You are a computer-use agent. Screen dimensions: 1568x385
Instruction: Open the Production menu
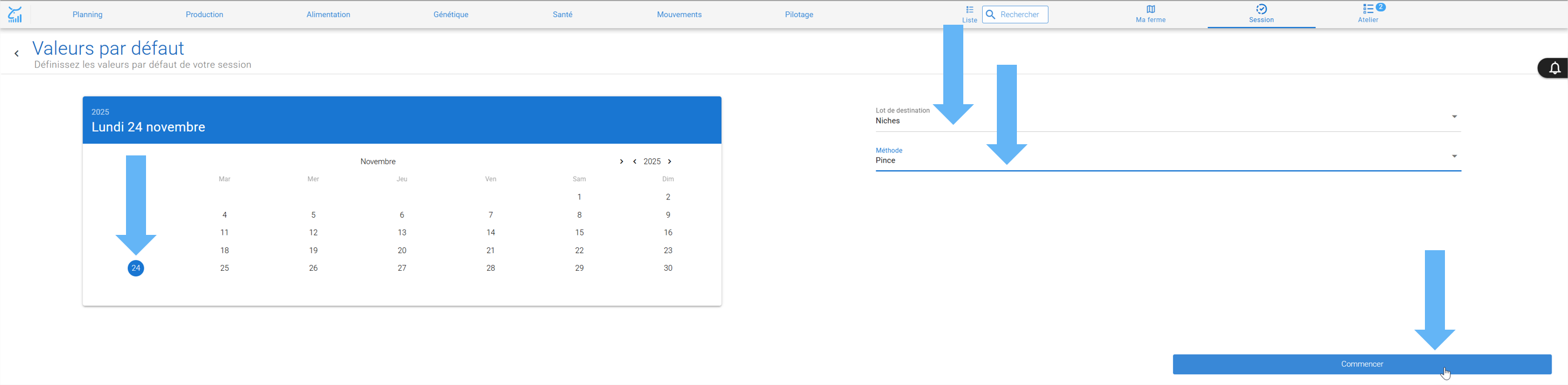[204, 15]
